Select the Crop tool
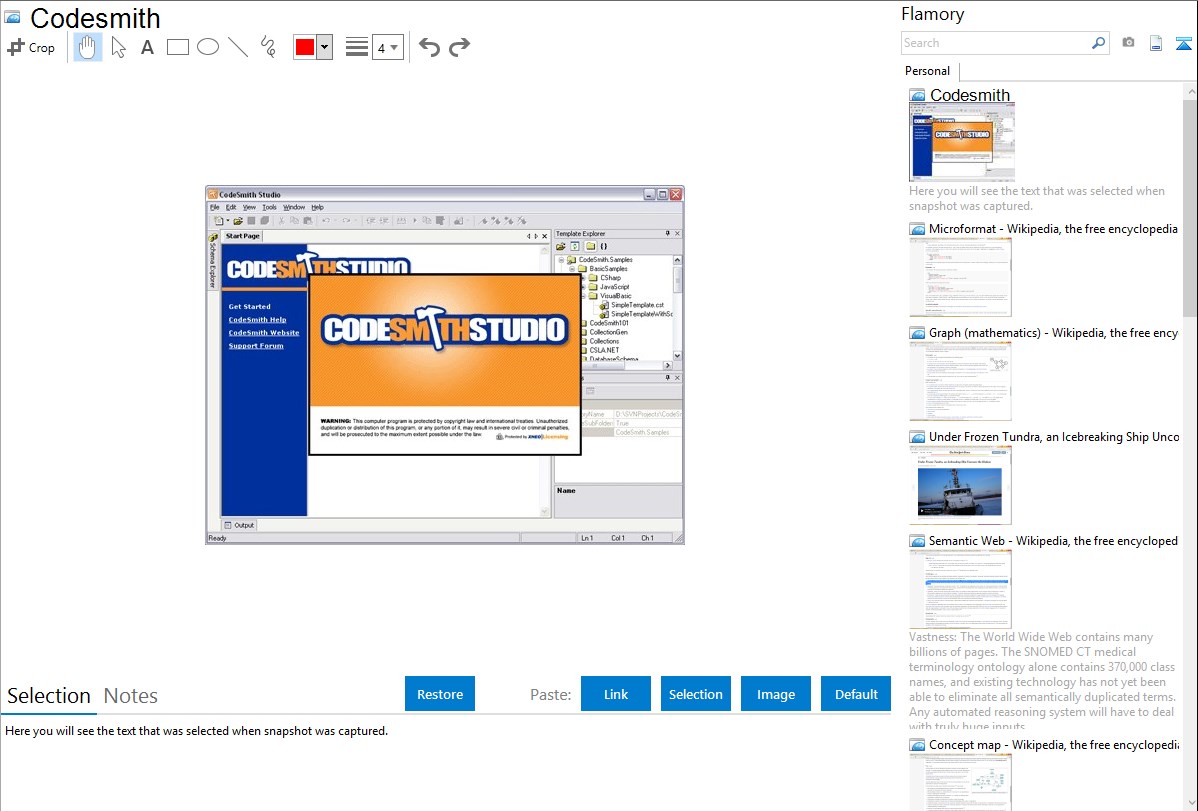Image resolution: width=1198 pixels, height=811 pixels. [x=31, y=47]
